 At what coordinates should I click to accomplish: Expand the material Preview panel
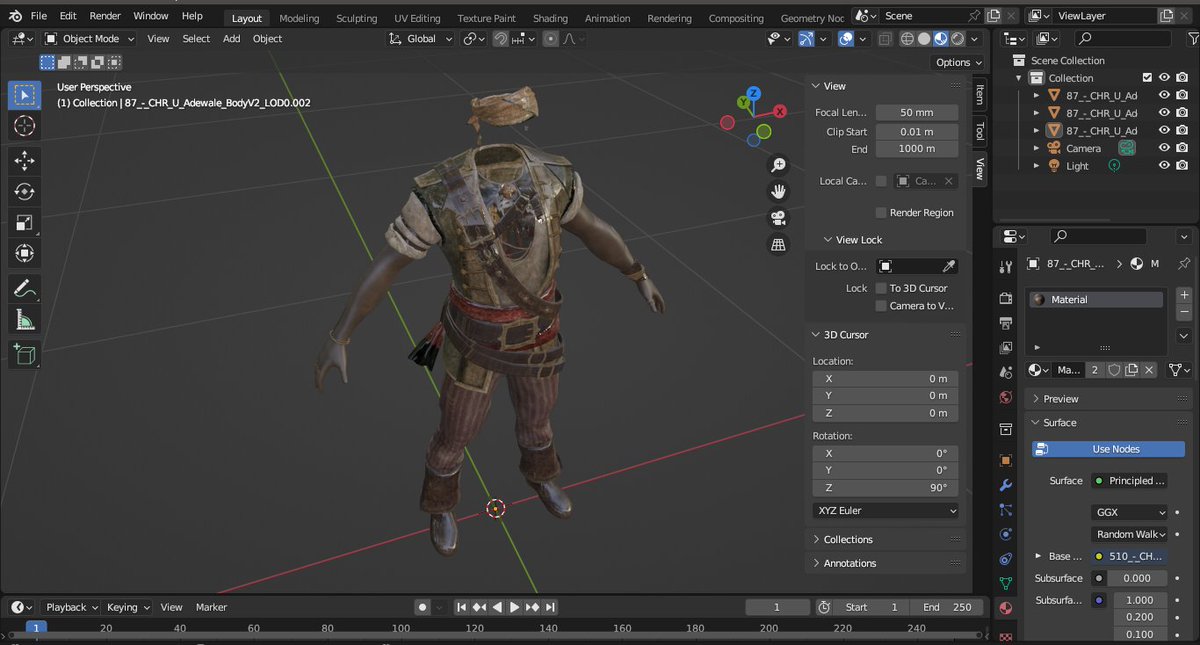point(1060,398)
